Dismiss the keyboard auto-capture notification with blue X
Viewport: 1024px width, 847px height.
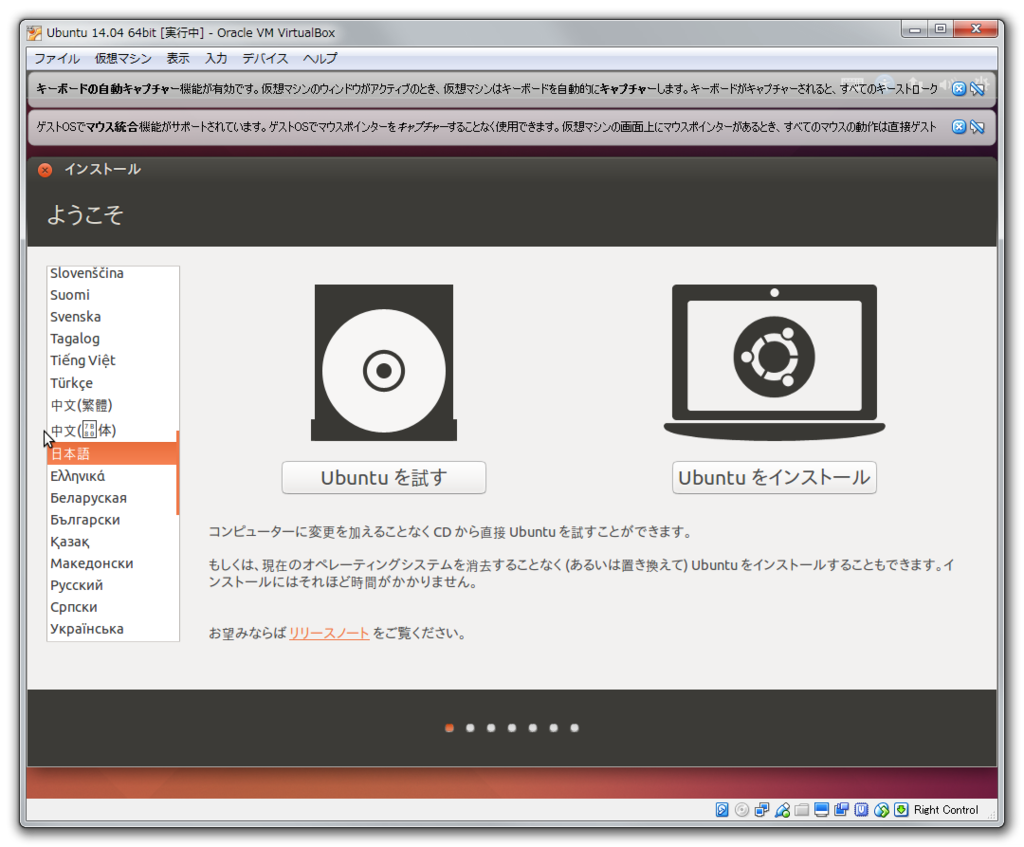(959, 89)
